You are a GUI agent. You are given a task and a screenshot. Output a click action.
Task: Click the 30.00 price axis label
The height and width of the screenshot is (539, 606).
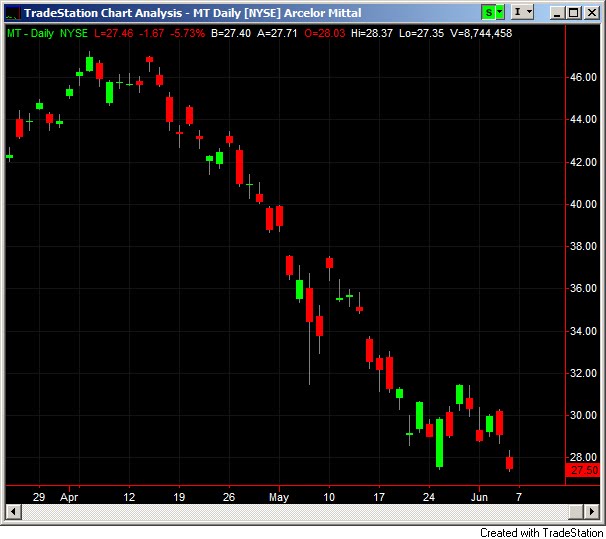pos(583,415)
